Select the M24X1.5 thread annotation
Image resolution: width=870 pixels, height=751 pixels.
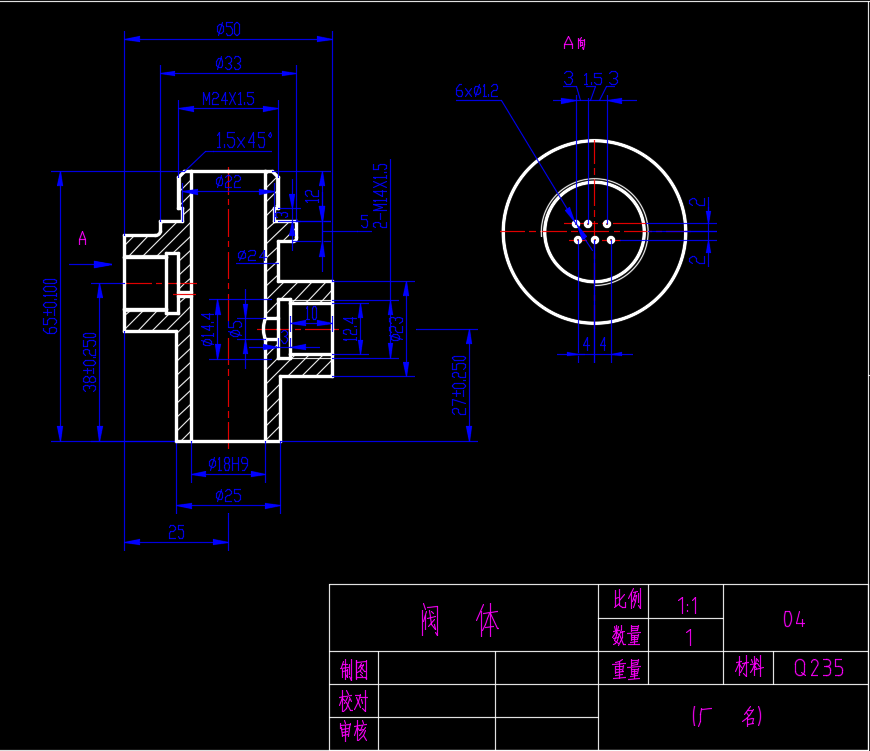pyautogui.click(x=228, y=99)
